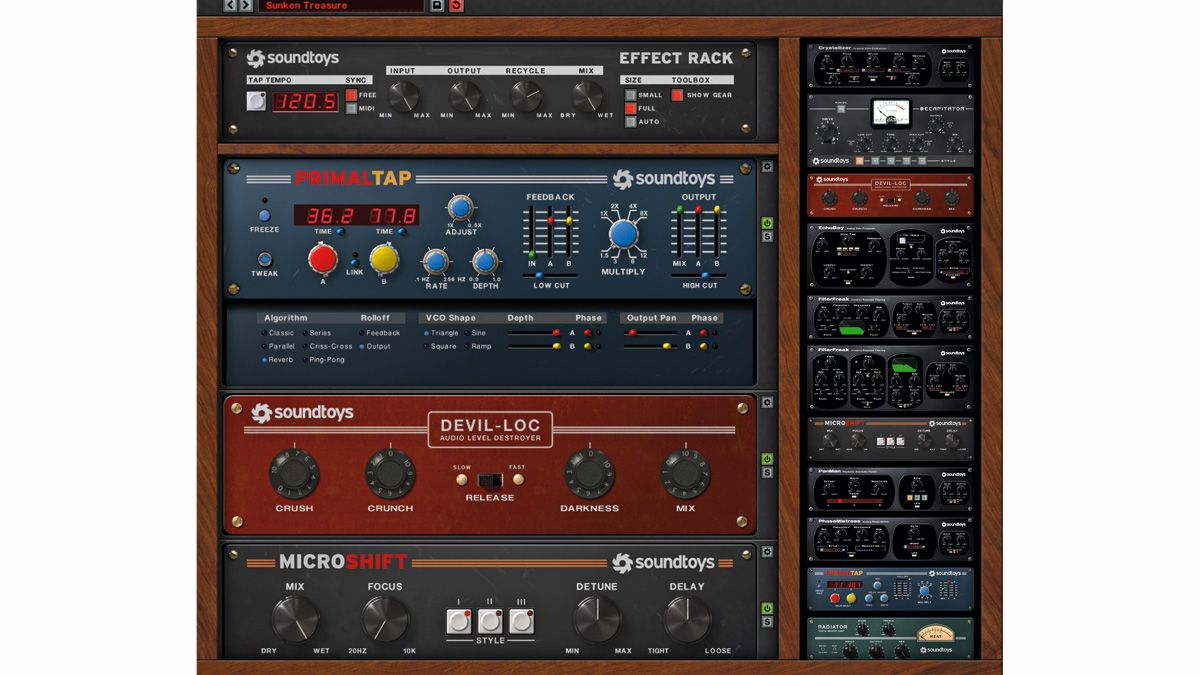This screenshot has width=1200, height=675.
Task: Set rack size to AUTO
Action: [x=631, y=121]
